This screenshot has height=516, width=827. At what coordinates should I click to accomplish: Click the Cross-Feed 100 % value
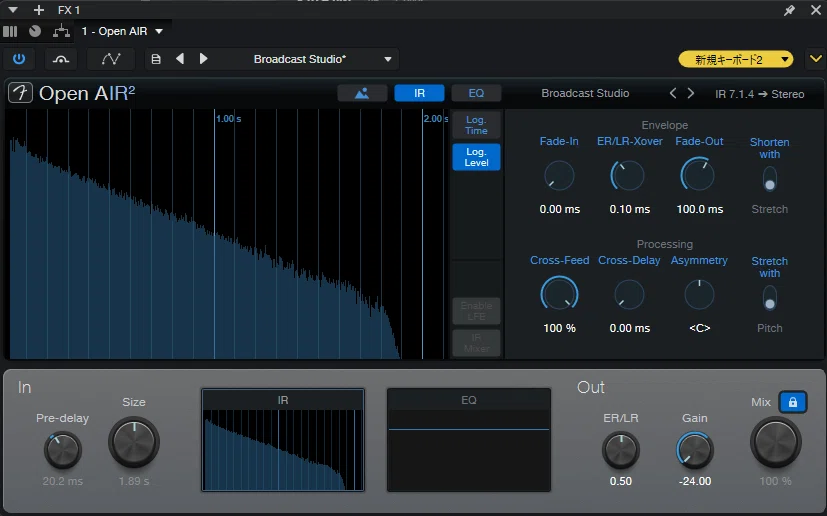point(560,328)
